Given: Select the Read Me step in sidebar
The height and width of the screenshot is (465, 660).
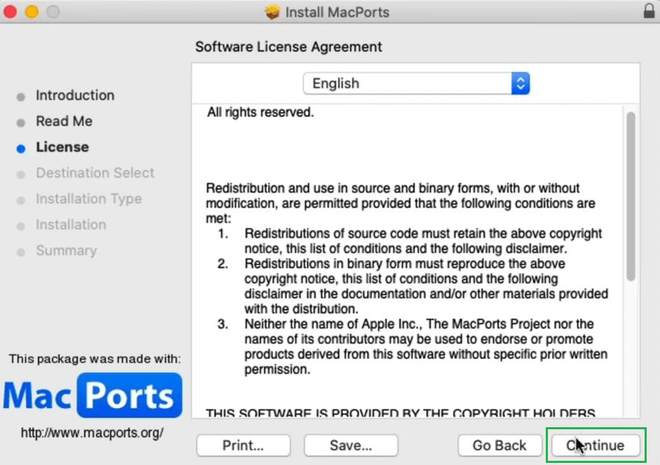Looking at the screenshot, I should pos(64,121).
